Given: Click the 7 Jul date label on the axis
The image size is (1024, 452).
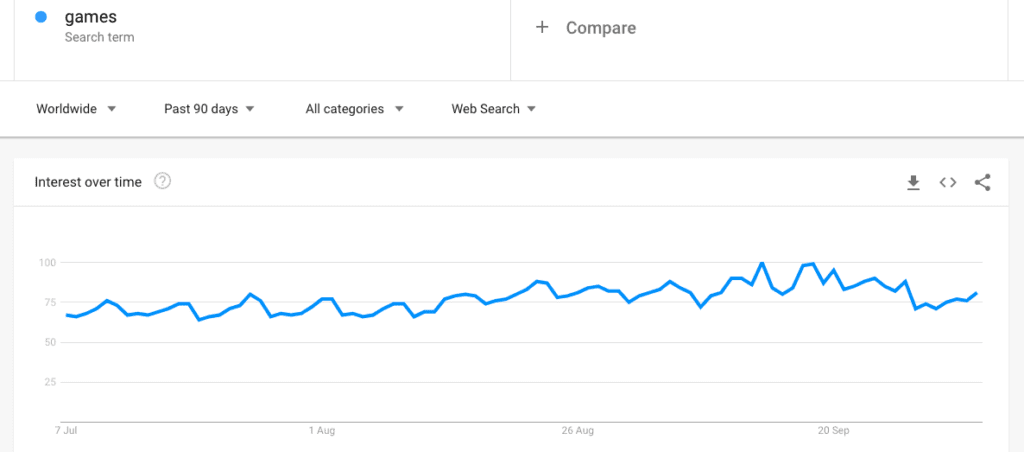Looking at the screenshot, I should [x=66, y=431].
